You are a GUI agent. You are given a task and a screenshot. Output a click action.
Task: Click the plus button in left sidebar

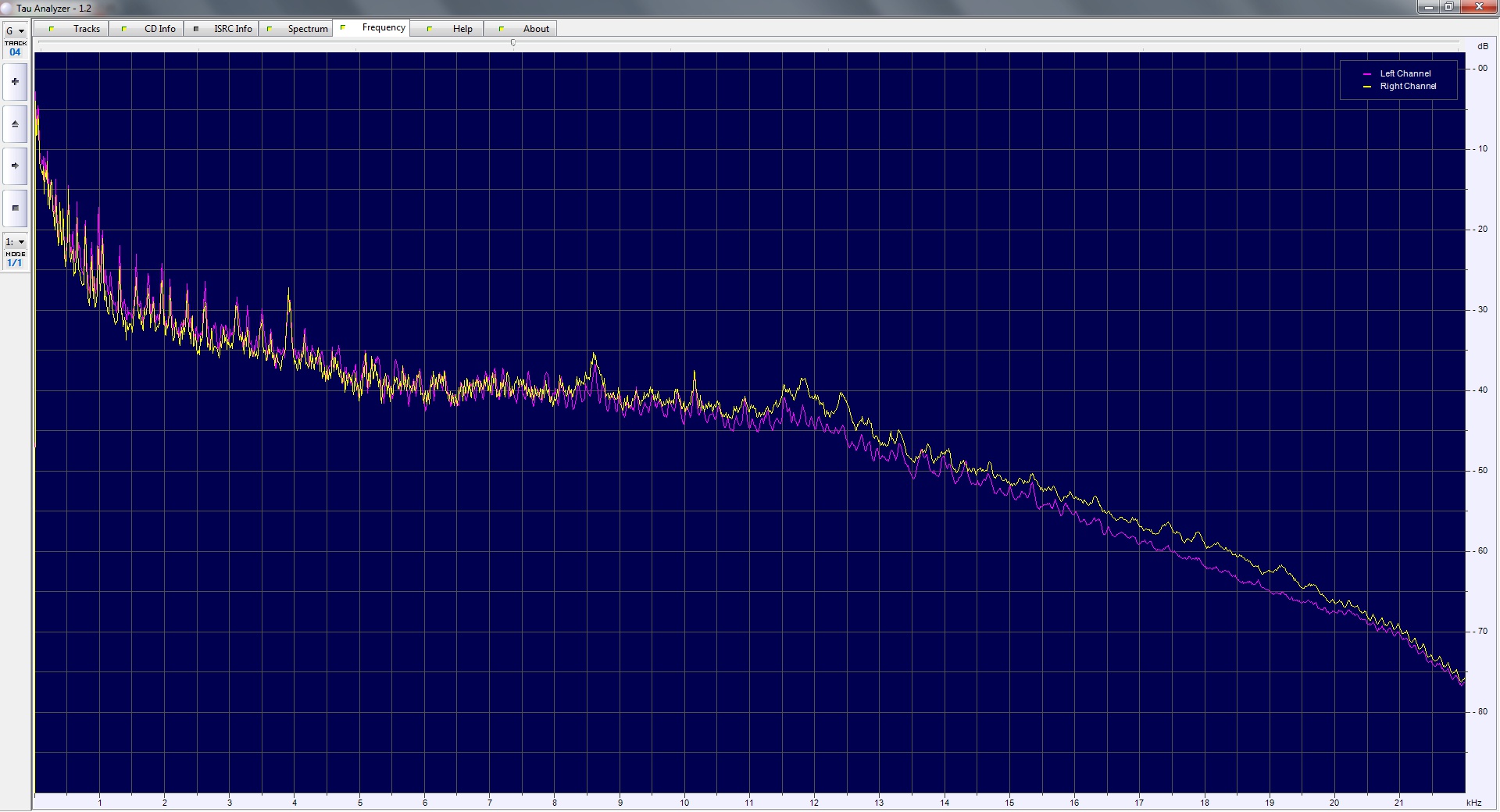coord(15,82)
